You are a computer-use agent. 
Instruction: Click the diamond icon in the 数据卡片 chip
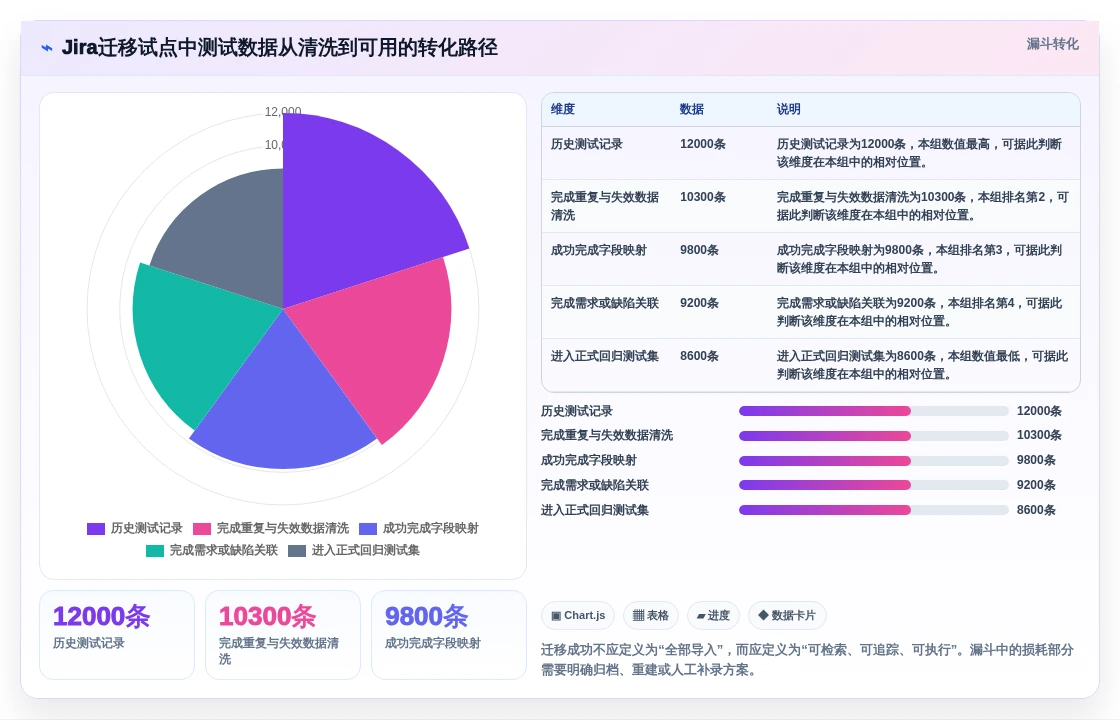(763, 615)
